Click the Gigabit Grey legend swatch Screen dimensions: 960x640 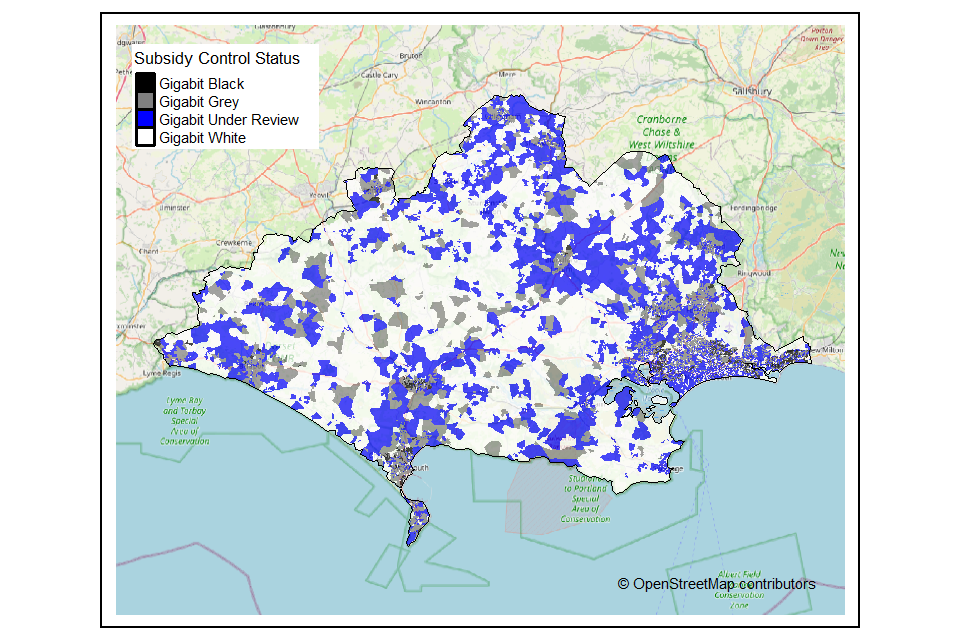(146, 101)
